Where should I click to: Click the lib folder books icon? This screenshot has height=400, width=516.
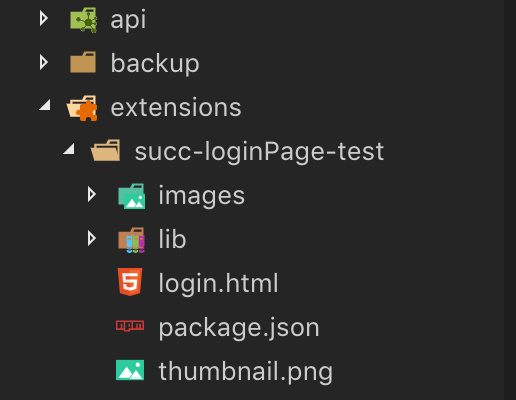[x=132, y=240]
